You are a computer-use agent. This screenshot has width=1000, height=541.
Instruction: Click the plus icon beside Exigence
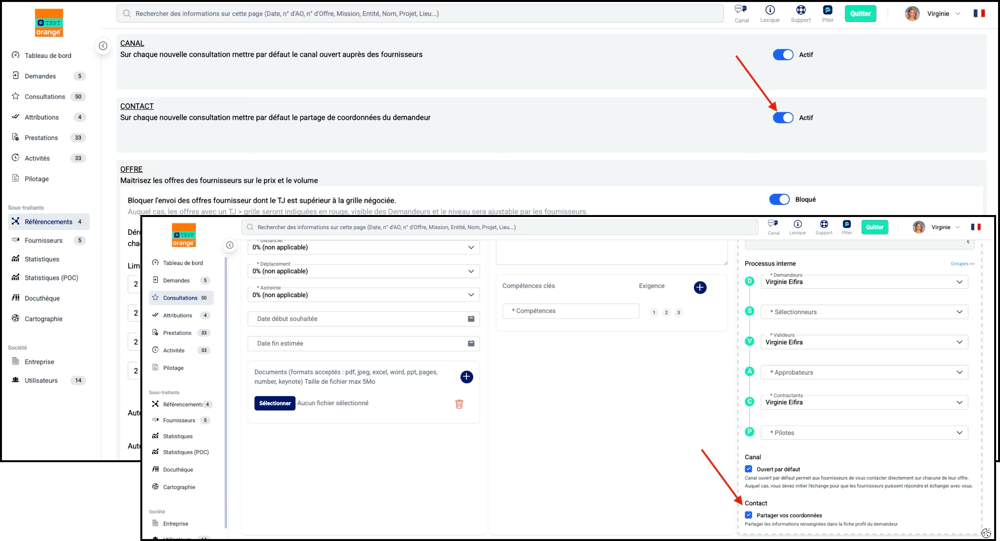700,288
